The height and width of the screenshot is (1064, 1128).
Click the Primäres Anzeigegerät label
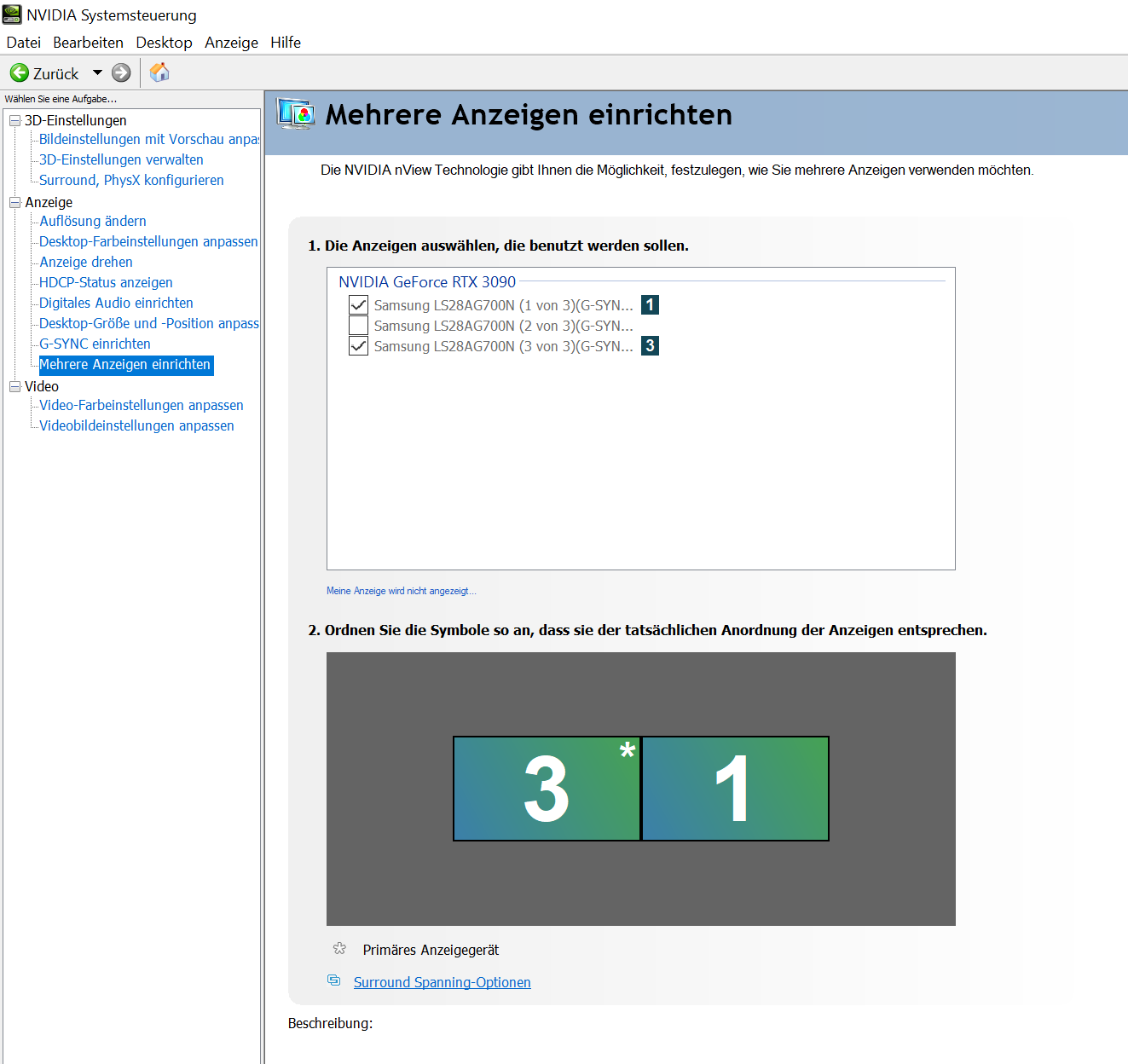coord(431,950)
